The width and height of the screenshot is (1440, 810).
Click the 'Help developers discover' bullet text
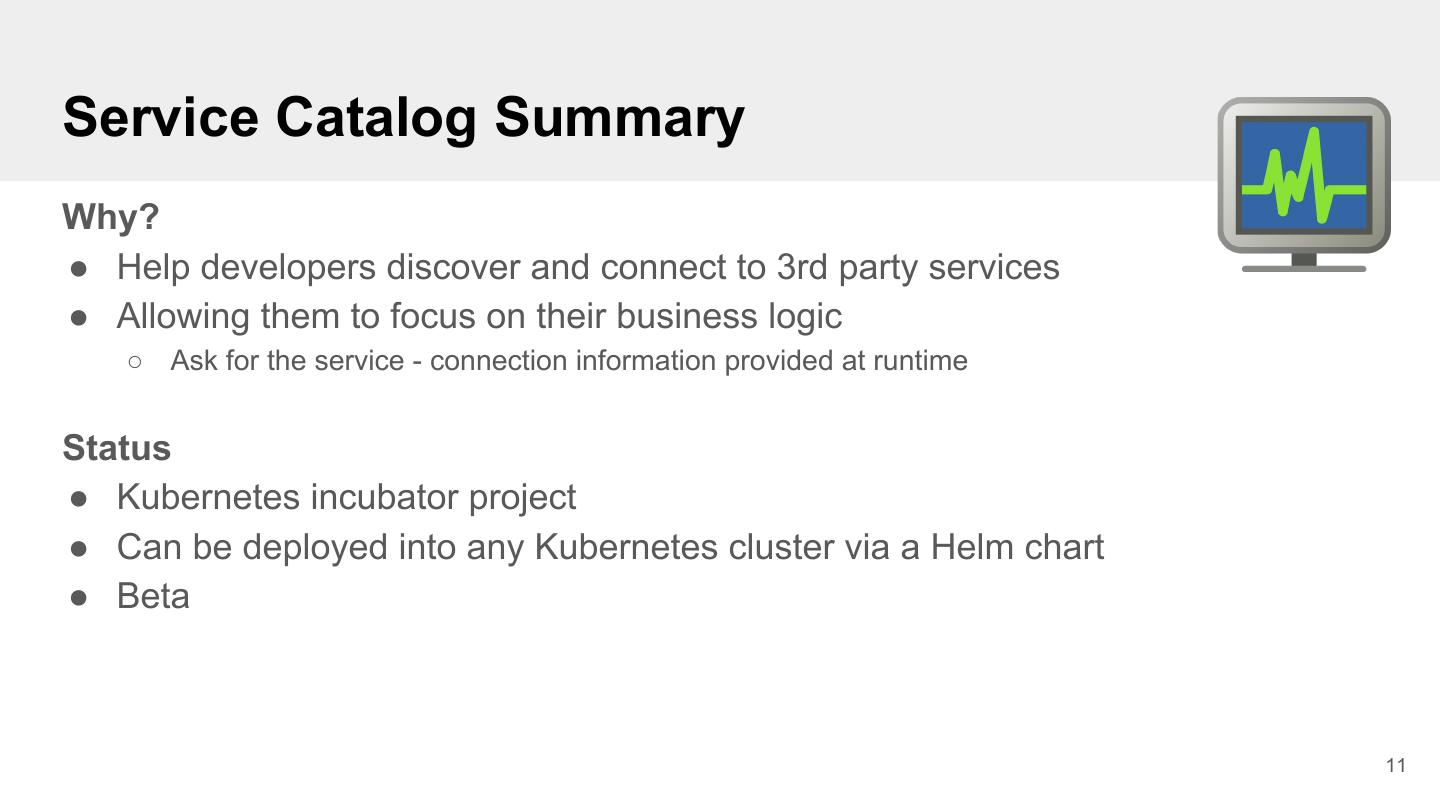click(x=587, y=267)
